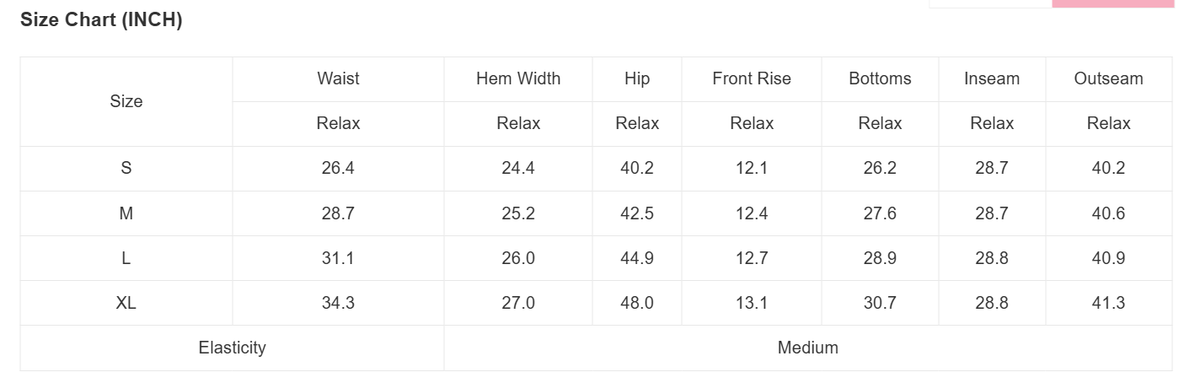Click the Inseam column header
The height and width of the screenshot is (383, 1200).
(992, 78)
